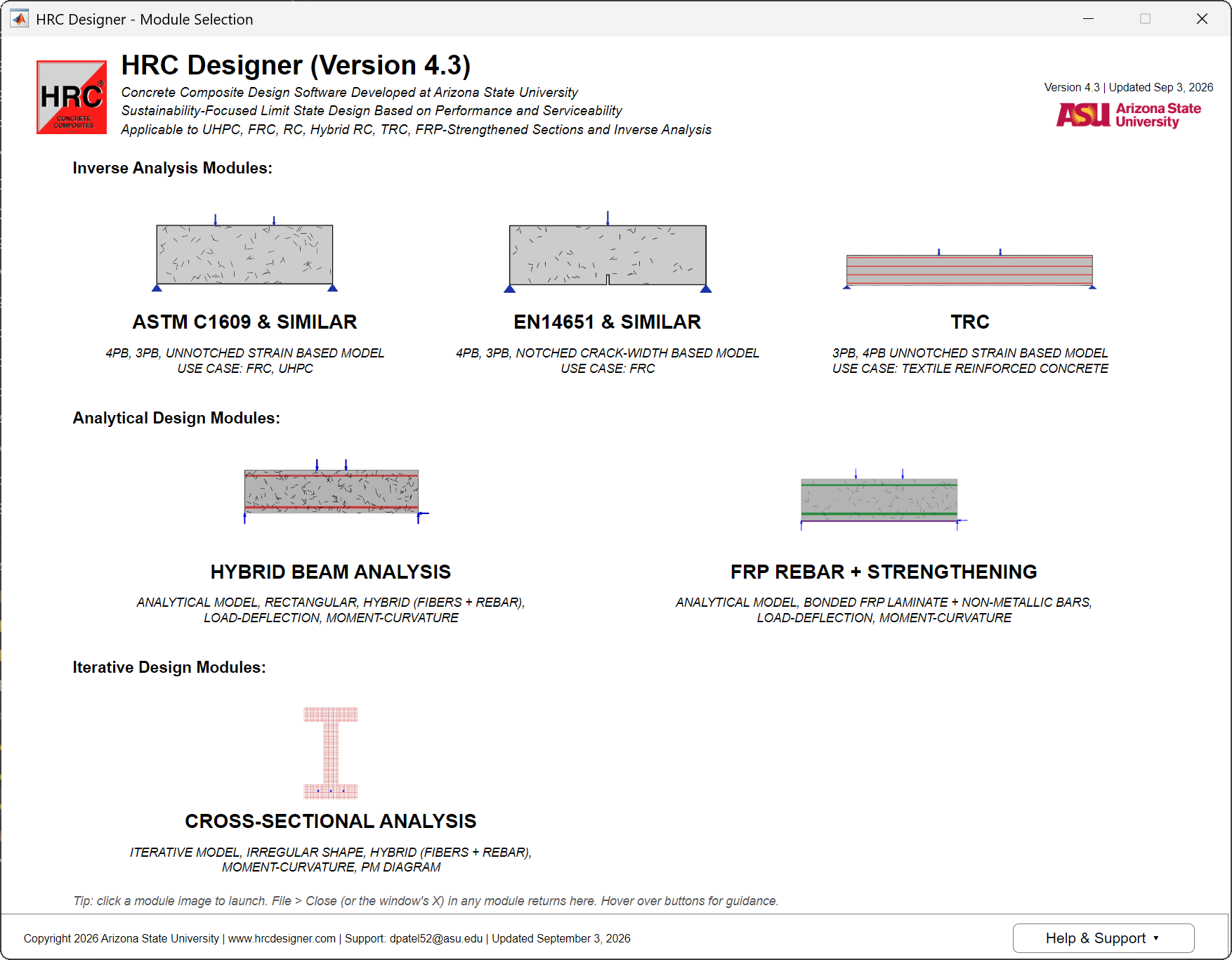Click the 'FRP REBAR + STRENGTHENING' title
This screenshot has height=960, width=1232.
click(x=884, y=572)
